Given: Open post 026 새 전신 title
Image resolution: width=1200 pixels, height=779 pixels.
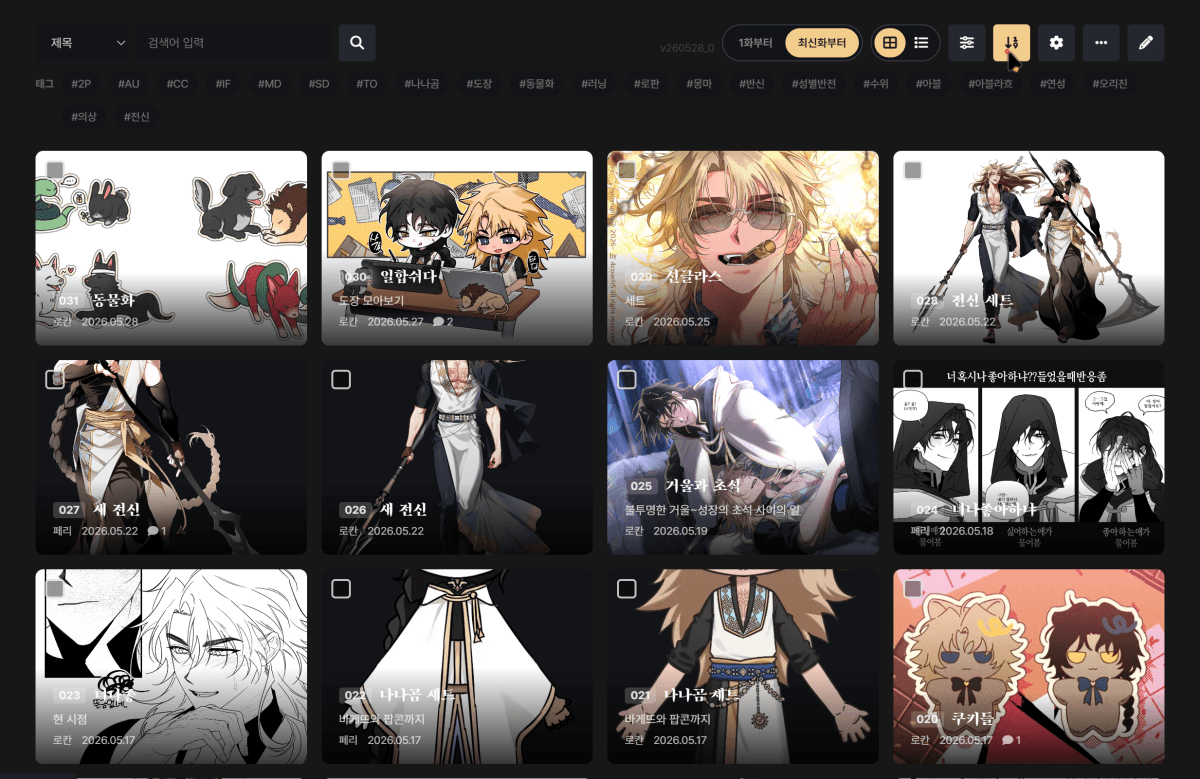Looking at the screenshot, I should click(403, 510).
